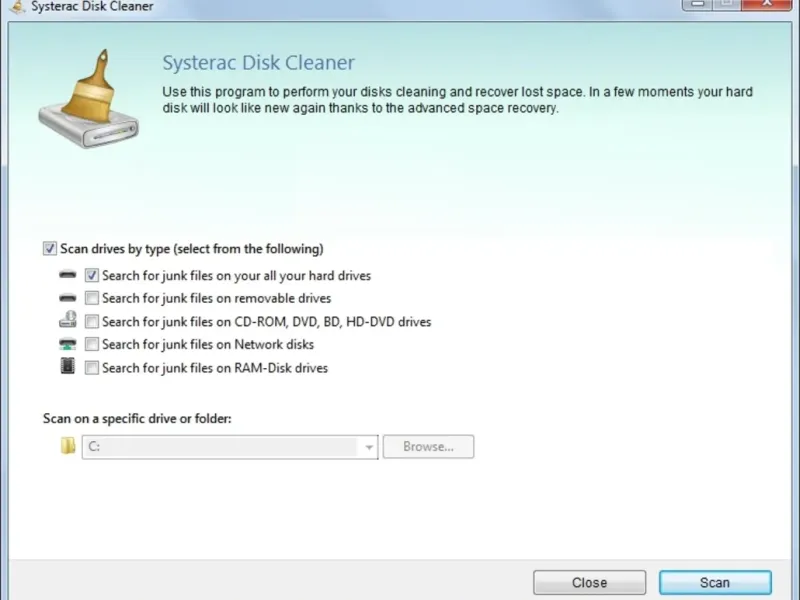Screen dimensions: 800x600
Task: Click the Close button
Action: (589, 583)
